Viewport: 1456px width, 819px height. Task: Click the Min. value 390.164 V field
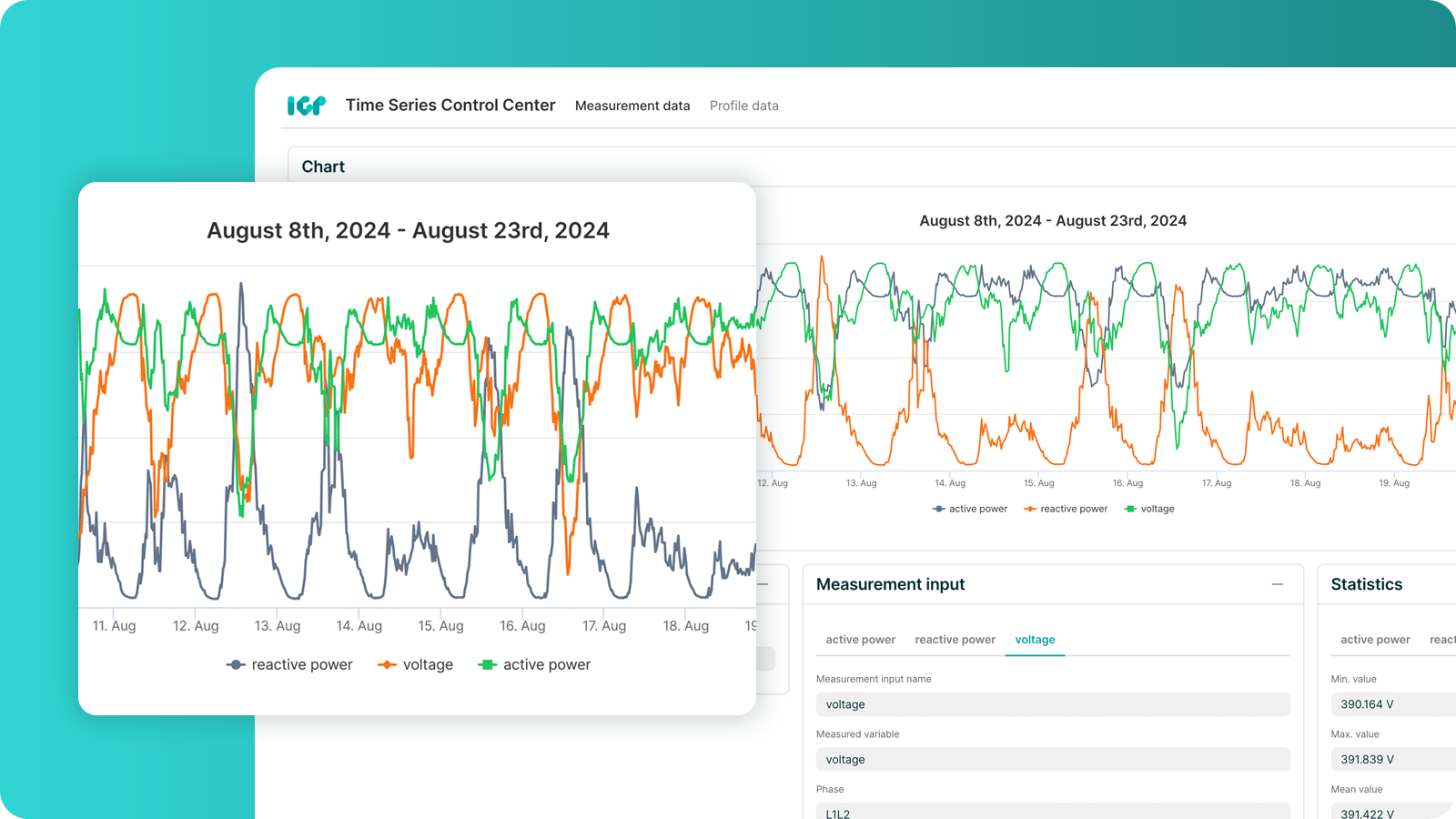click(x=1393, y=704)
